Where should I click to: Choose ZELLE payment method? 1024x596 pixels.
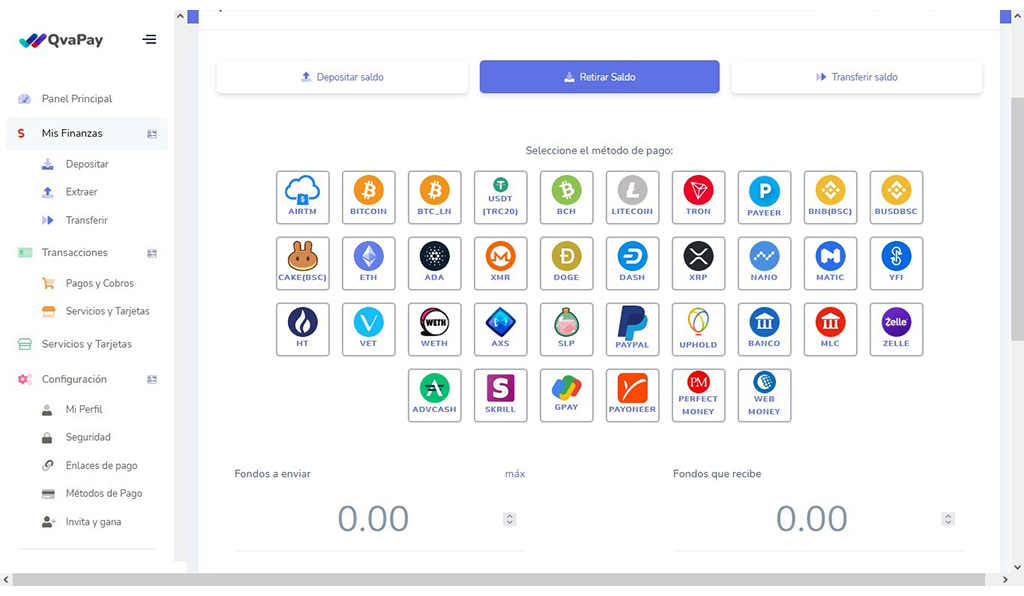tap(896, 329)
